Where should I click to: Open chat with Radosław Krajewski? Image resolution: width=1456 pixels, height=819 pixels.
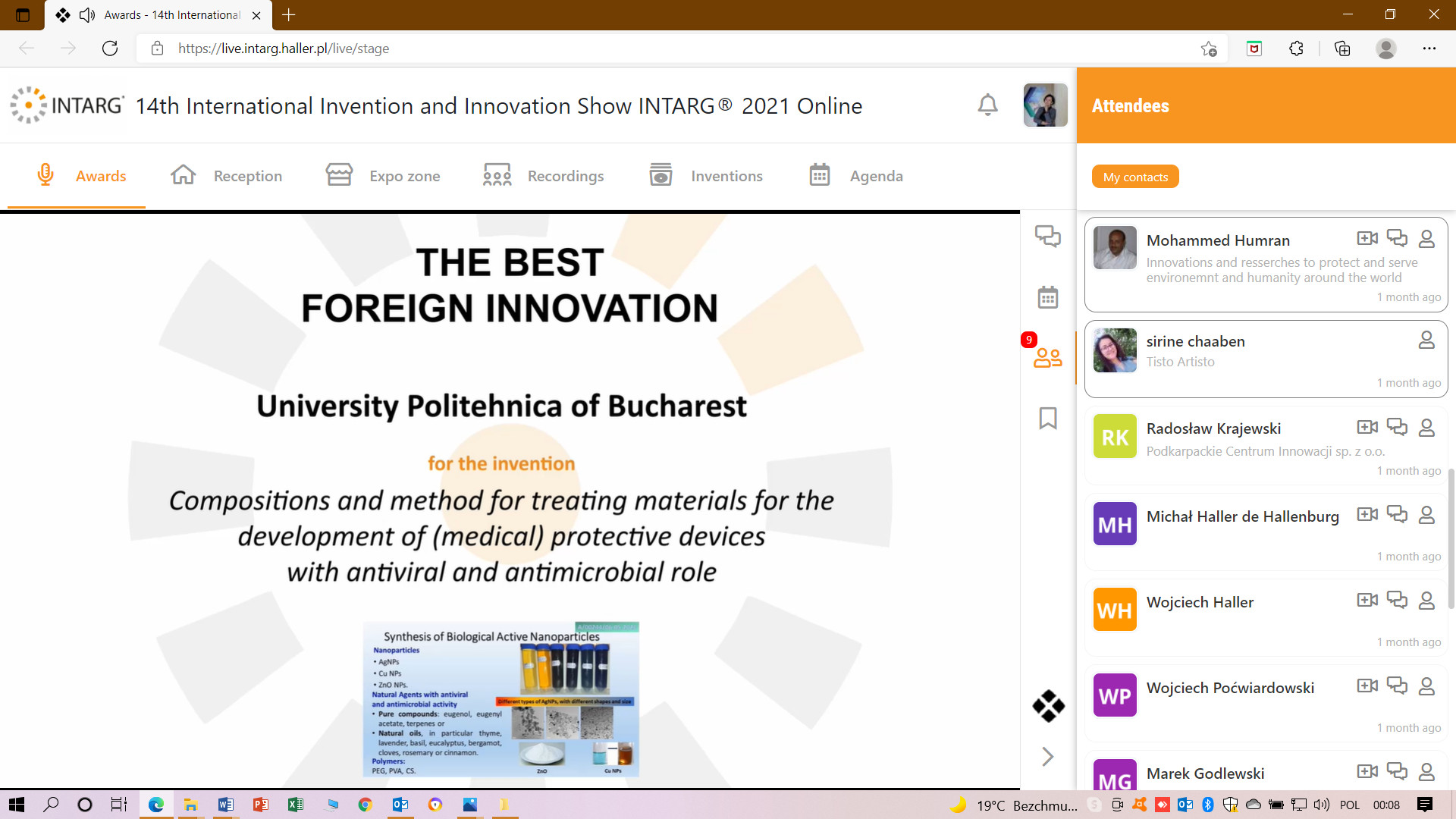click(x=1397, y=427)
